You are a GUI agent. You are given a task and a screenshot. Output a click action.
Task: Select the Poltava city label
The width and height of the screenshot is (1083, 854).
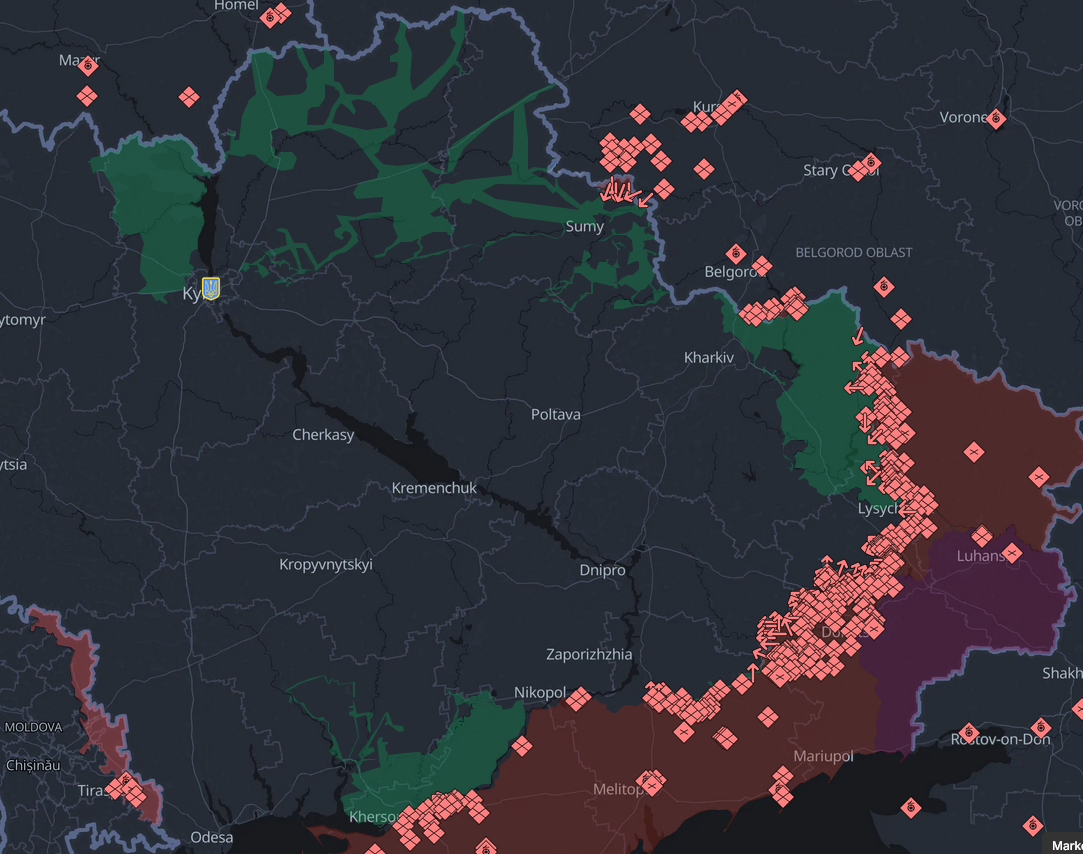555,415
